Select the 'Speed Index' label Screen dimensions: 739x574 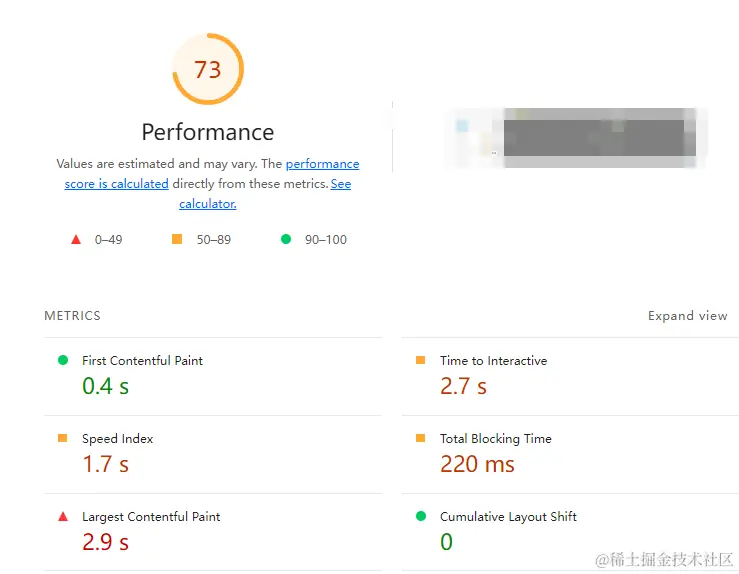click(117, 439)
